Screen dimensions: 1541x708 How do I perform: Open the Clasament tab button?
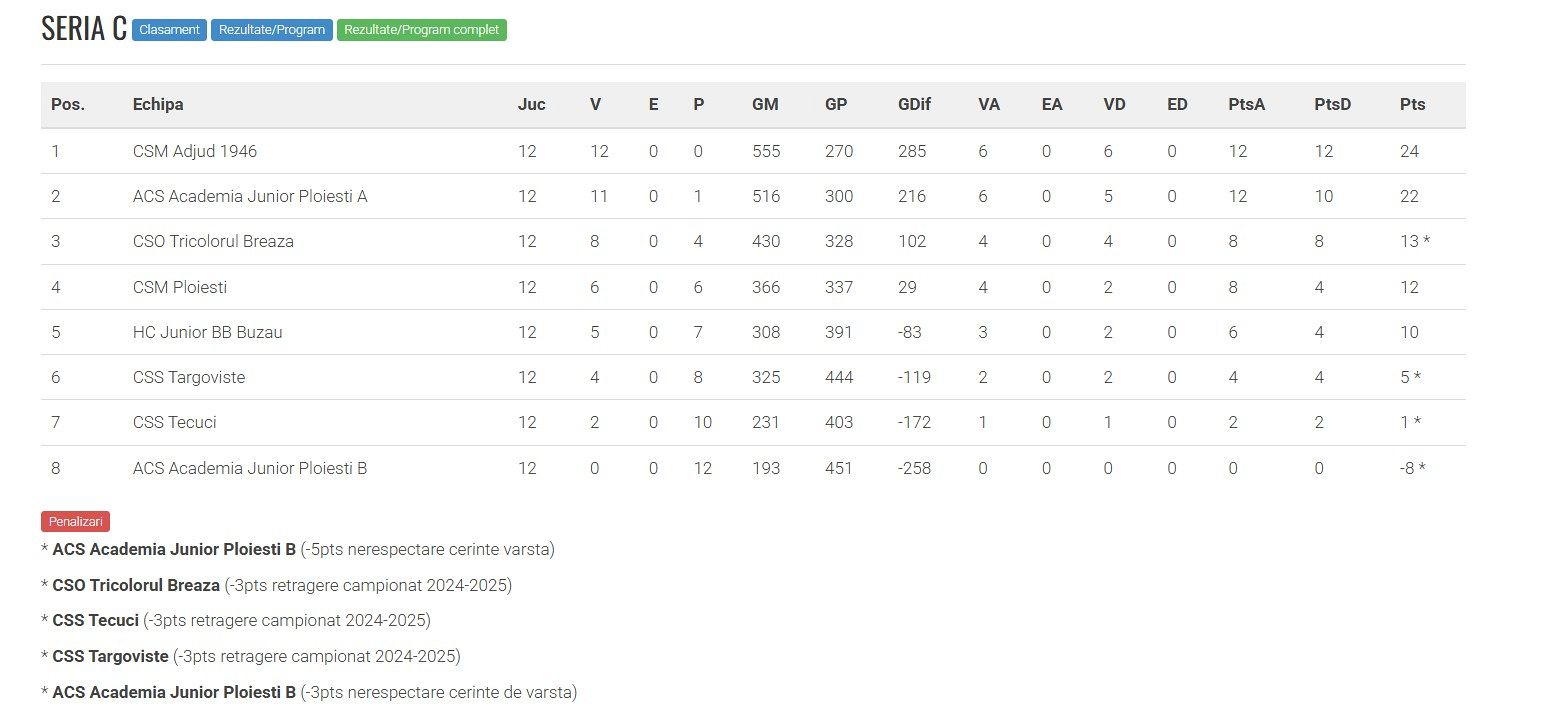tap(169, 30)
